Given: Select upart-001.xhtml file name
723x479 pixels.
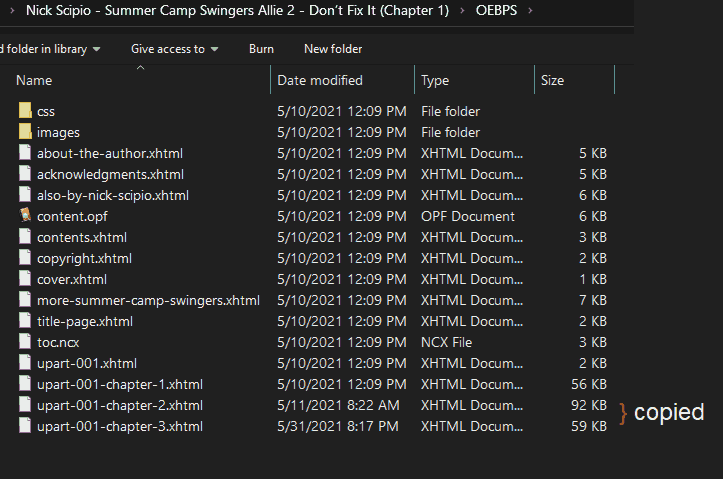Looking at the screenshot, I should [x=87, y=363].
